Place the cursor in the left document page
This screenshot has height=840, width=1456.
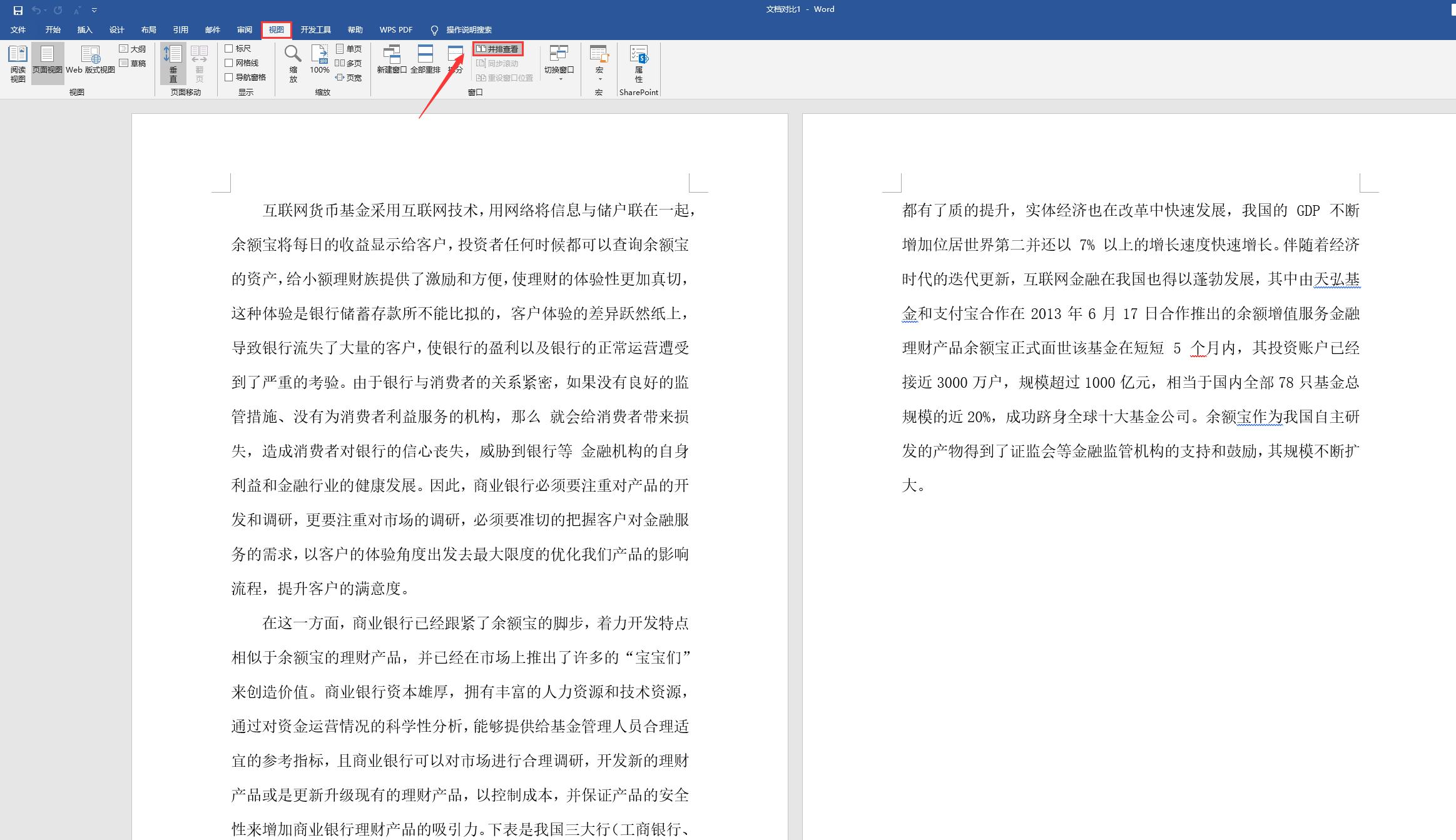460,438
